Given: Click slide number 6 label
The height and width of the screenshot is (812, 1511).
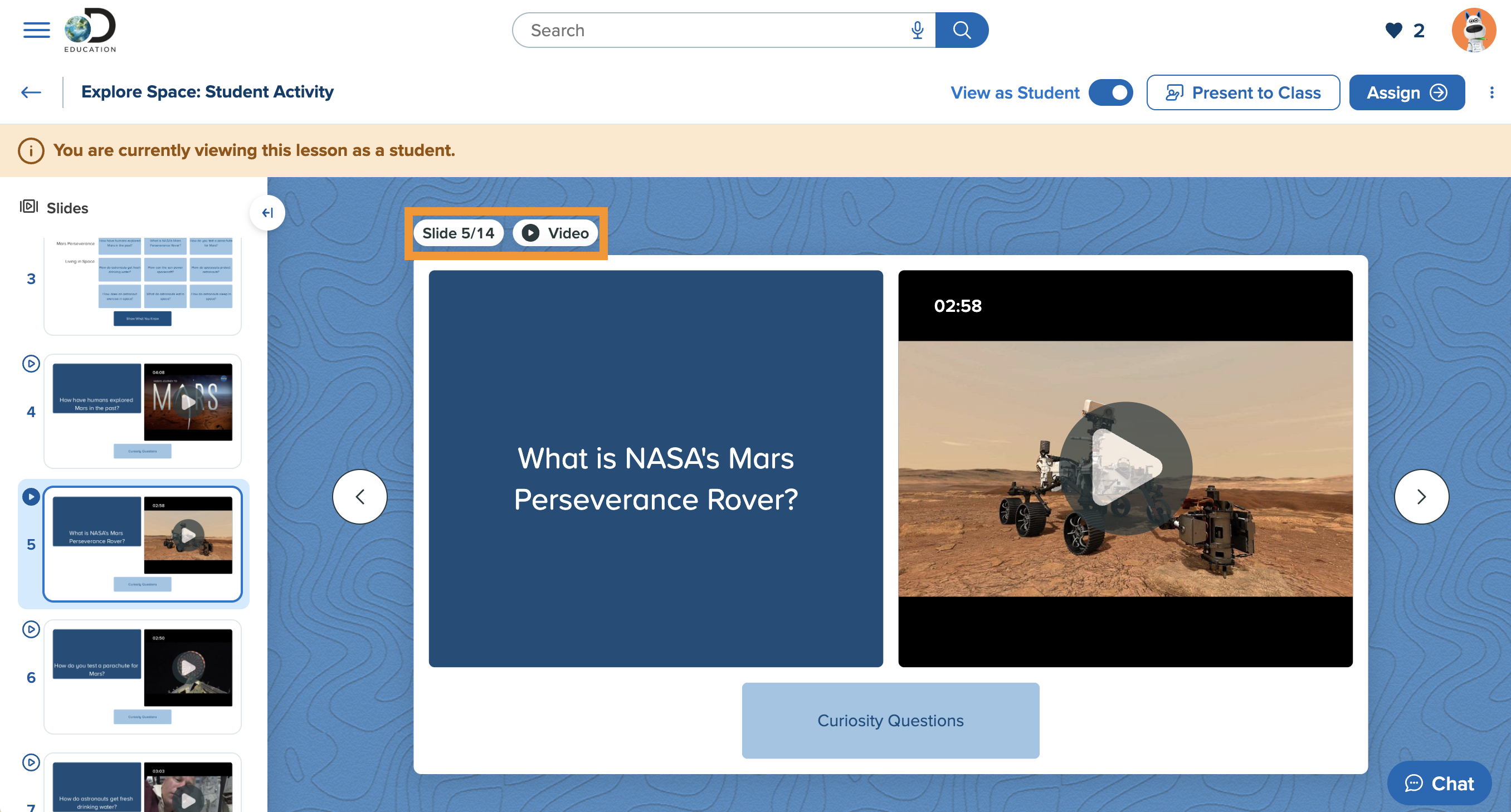Looking at the screenshot, I should click(31, 678).
